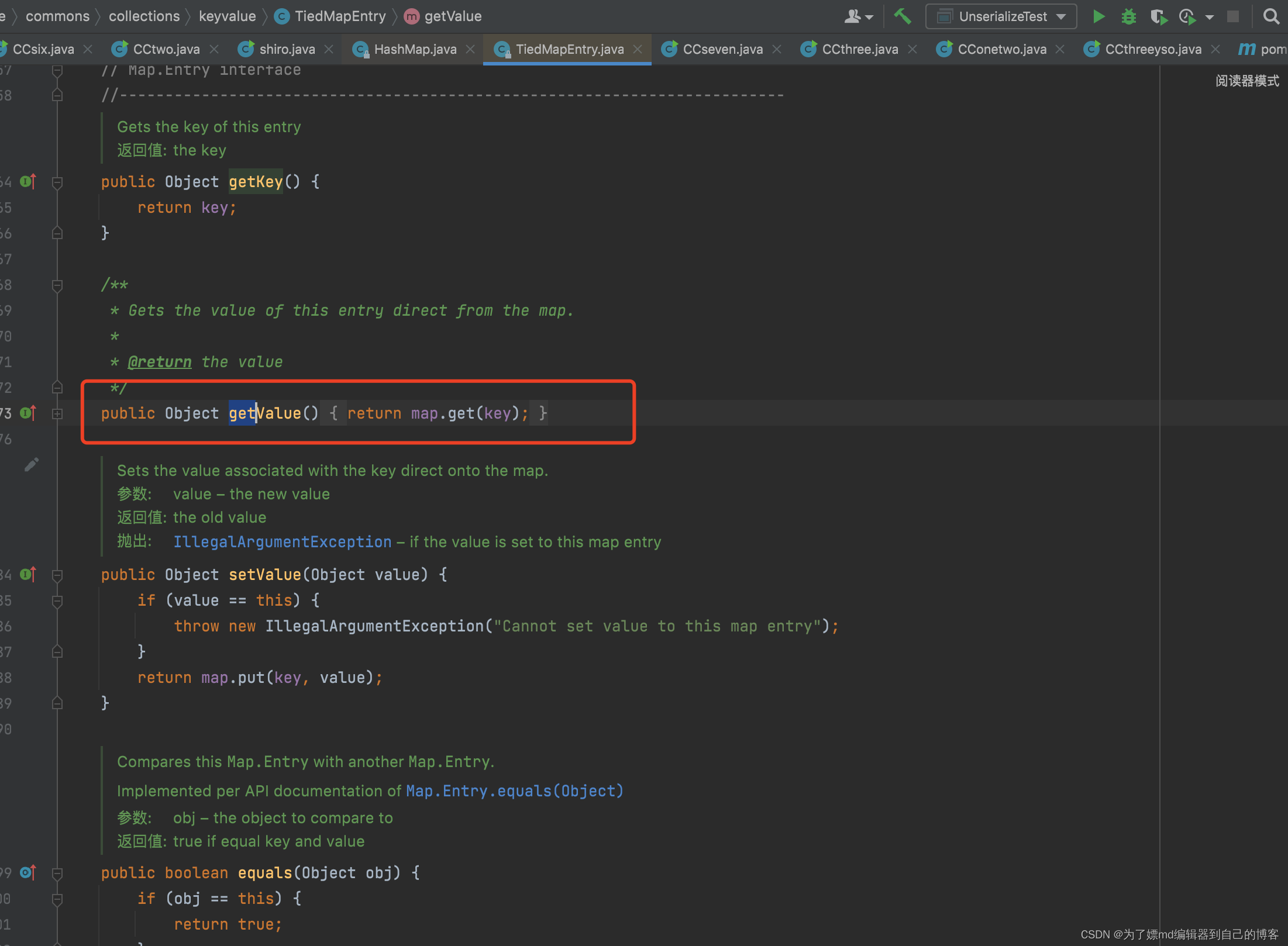This screenshot has height=946, width=1288.
Task: Click implements-method gutter icon beside getKey
Action: click(x=28, y=182)
